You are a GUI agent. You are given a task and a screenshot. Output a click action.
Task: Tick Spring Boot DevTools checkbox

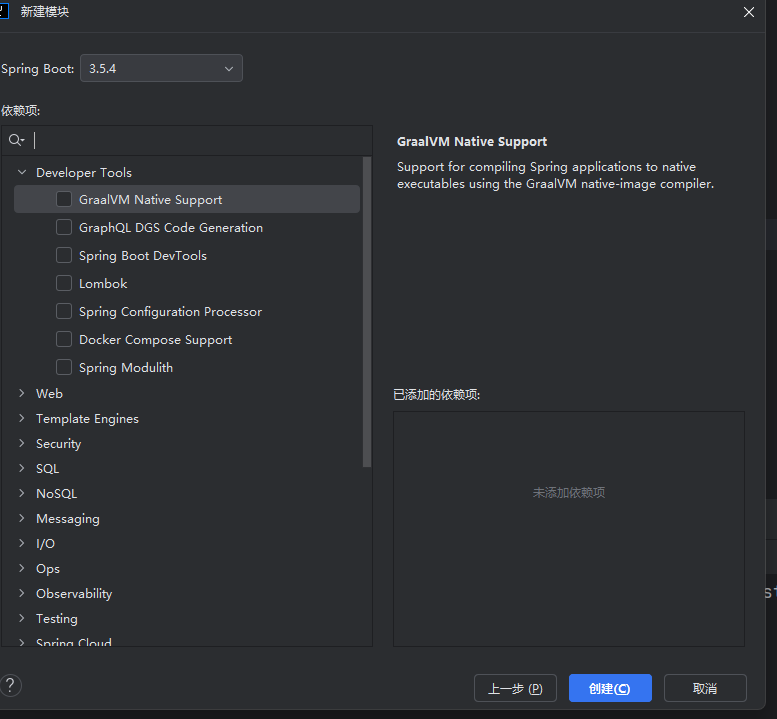[x=64, y=256]
